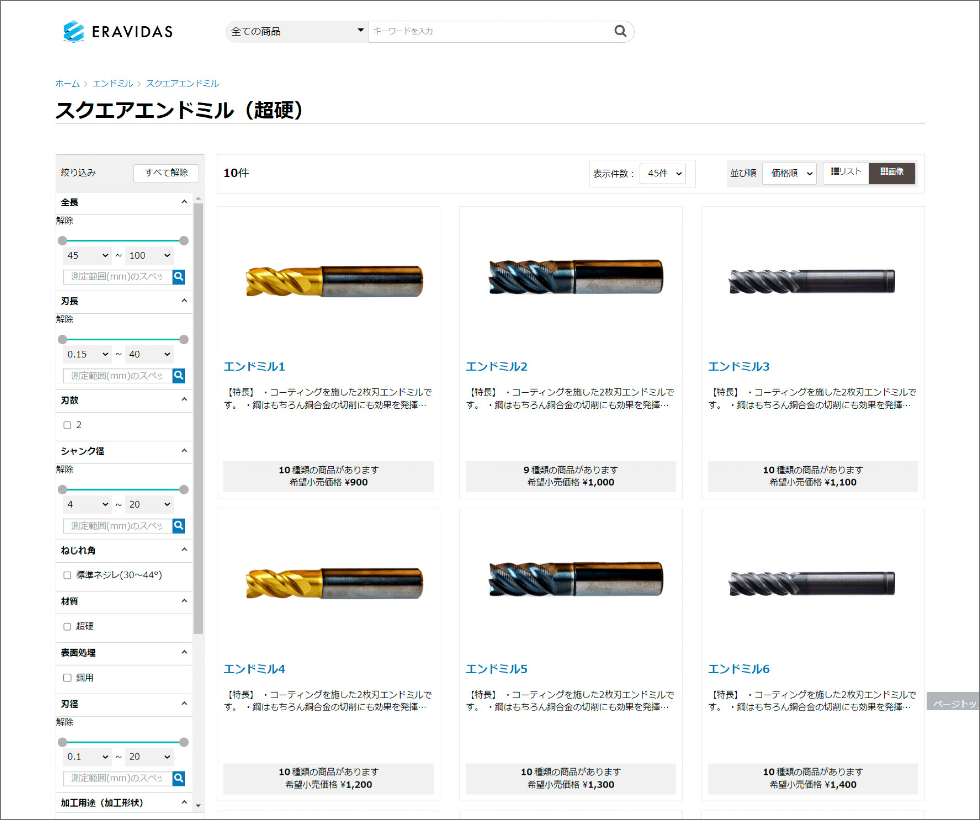Viewport: 980px width, 820px height.
Task: Click the スクエアエンドミル breadcrumb link
Action: pos(182,83)
